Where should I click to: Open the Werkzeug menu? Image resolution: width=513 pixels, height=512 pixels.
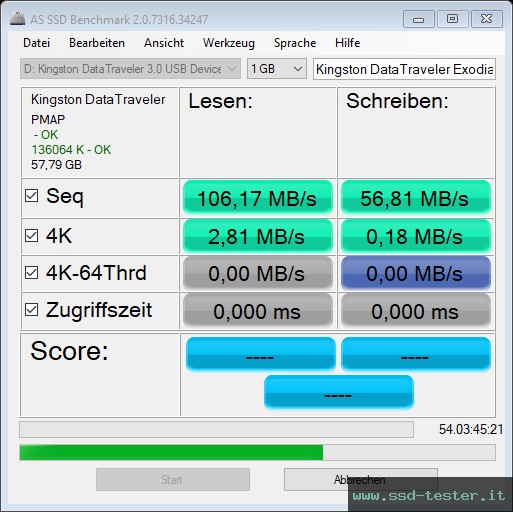click(229, 43)
